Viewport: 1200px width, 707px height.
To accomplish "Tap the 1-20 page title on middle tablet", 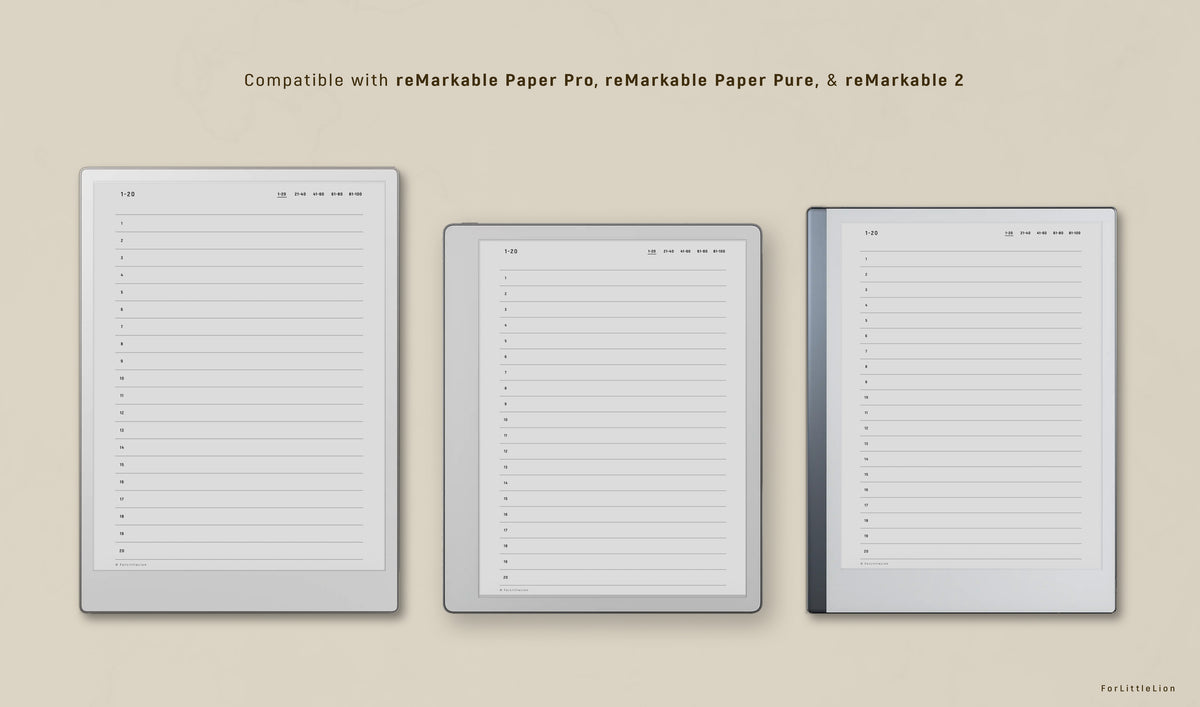I will pos(511,252).
